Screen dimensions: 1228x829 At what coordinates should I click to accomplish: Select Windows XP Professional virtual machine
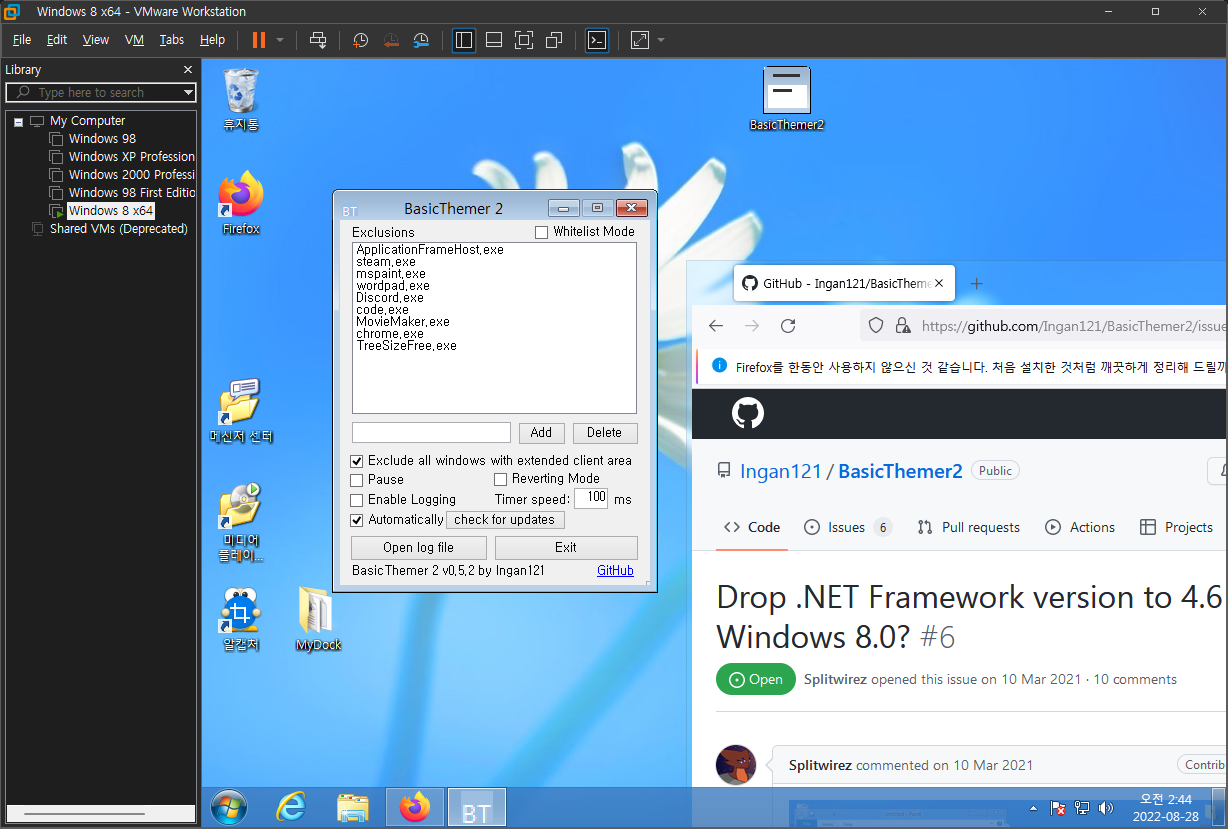[131, 157]
